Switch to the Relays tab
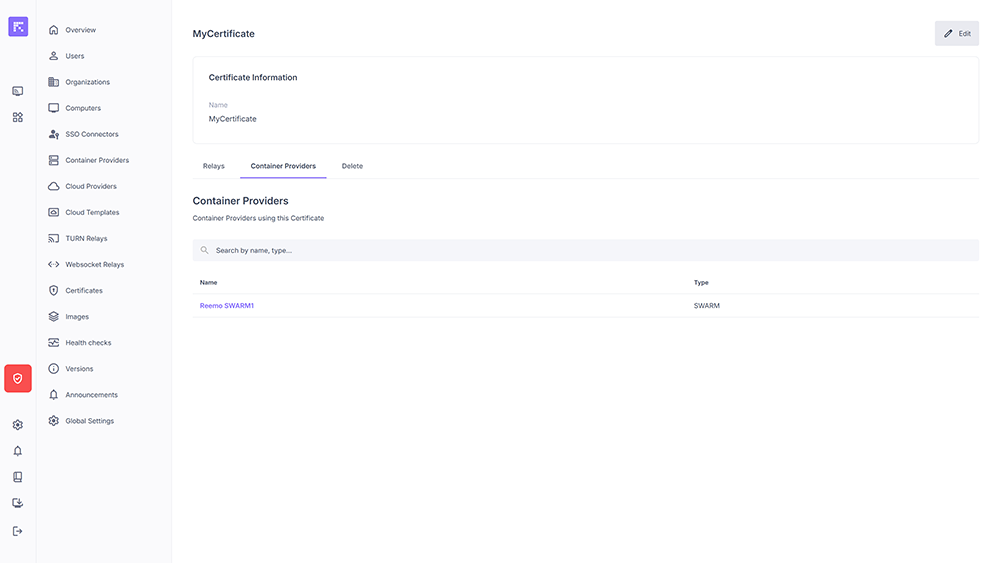Viewport: 1000px width, 563px height. [214, 166]
